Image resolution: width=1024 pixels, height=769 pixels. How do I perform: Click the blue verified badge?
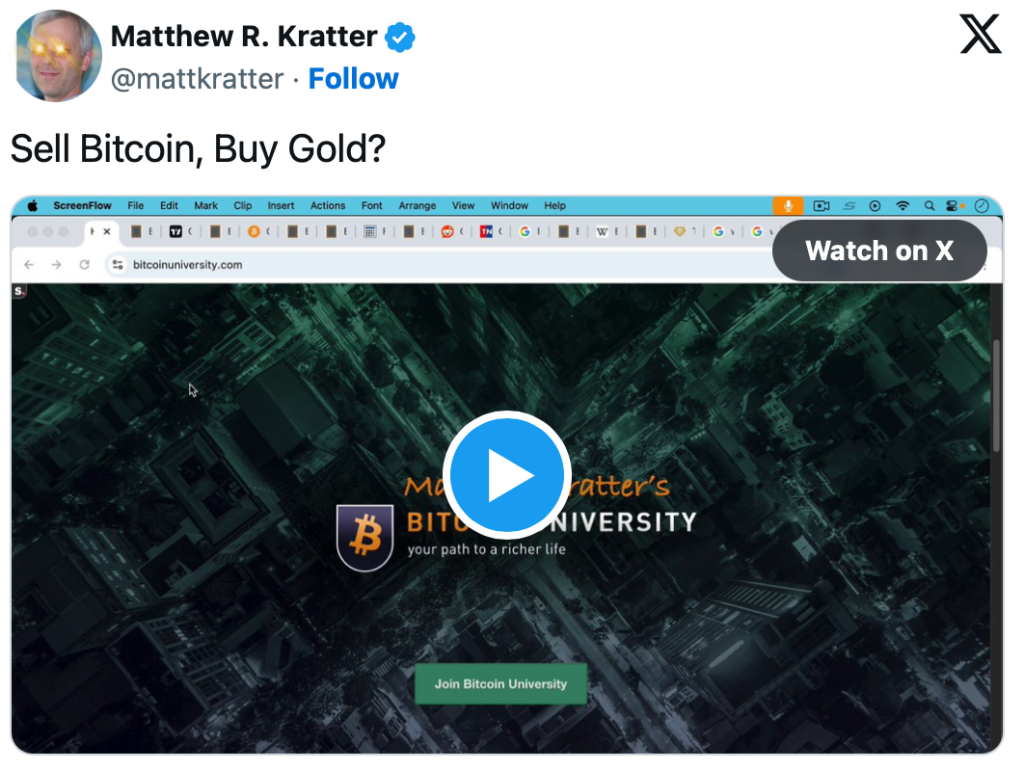pyautogui.click(x=400, y=37)
